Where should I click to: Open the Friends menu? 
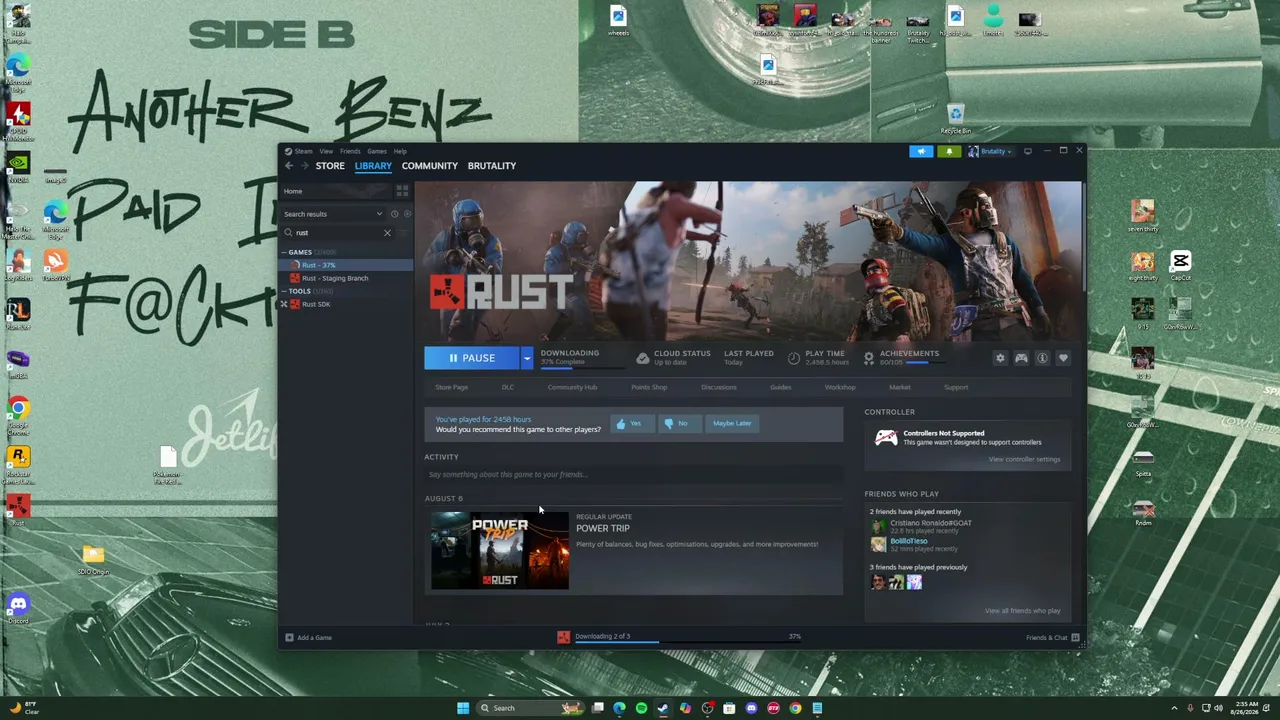[350, 151]
